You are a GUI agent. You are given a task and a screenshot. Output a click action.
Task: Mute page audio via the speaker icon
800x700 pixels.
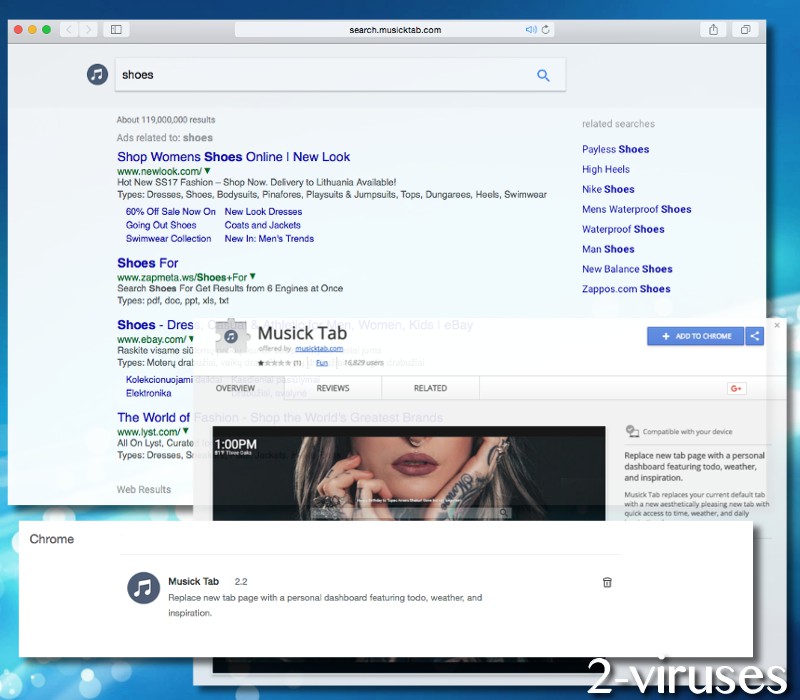pos(530,29)
